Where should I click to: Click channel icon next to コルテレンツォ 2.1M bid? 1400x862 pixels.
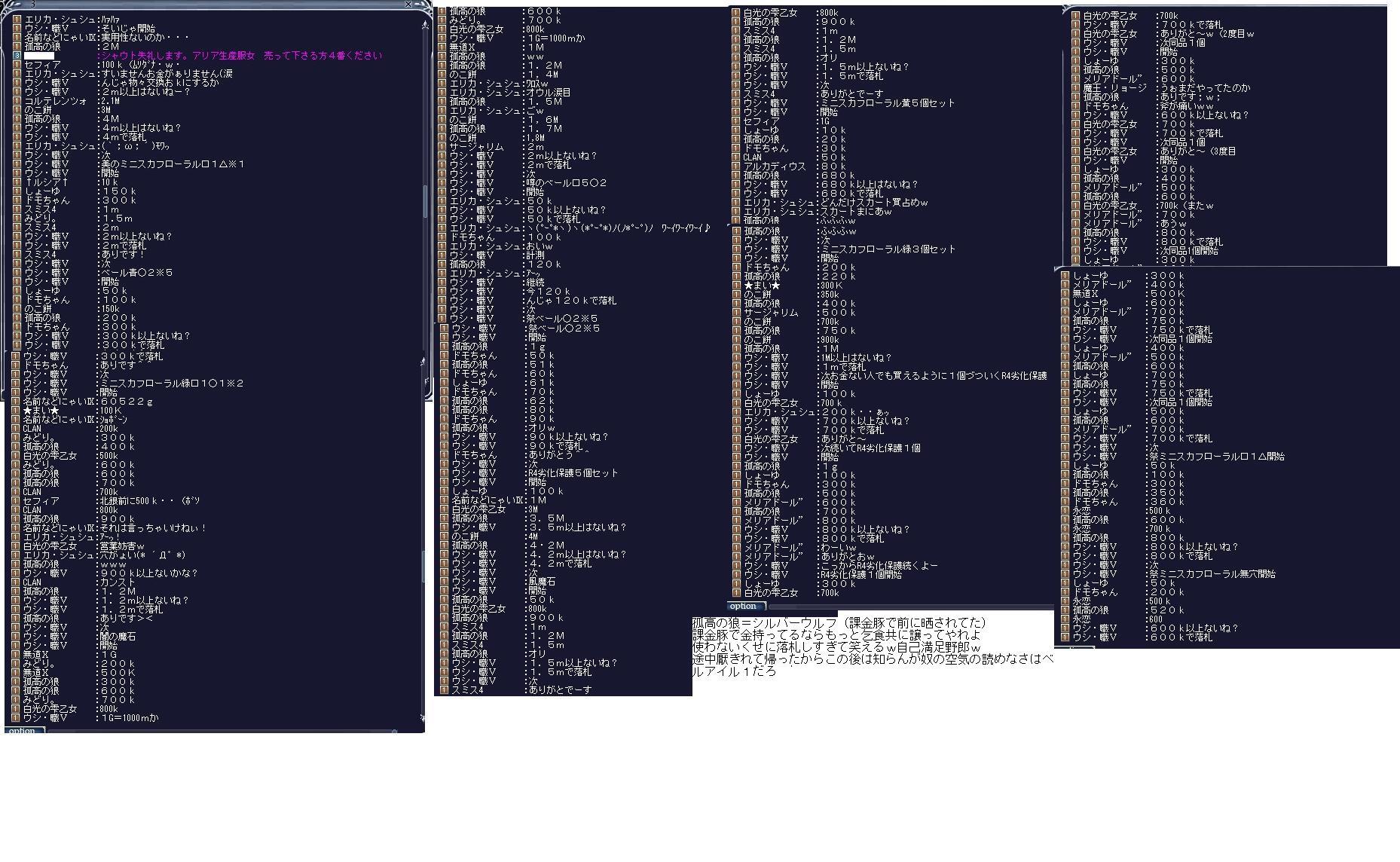pyautogui.click(x=17, y=101)
